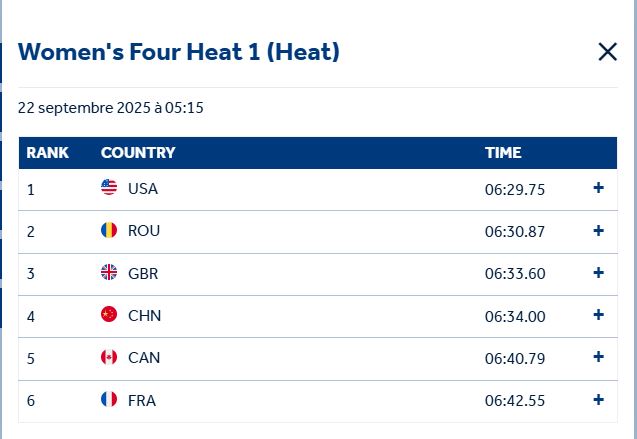Expand the USA row details
The image size is (637, 439).
pos(598,188)
